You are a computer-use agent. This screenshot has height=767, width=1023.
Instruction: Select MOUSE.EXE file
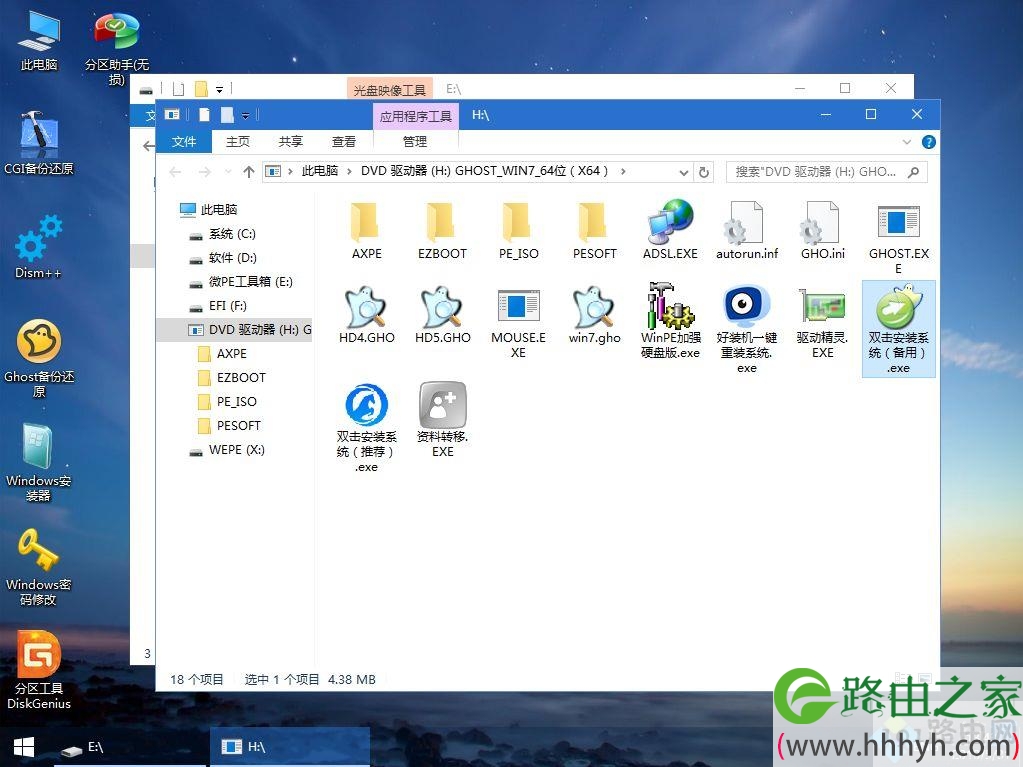click(x=519, y=323)
